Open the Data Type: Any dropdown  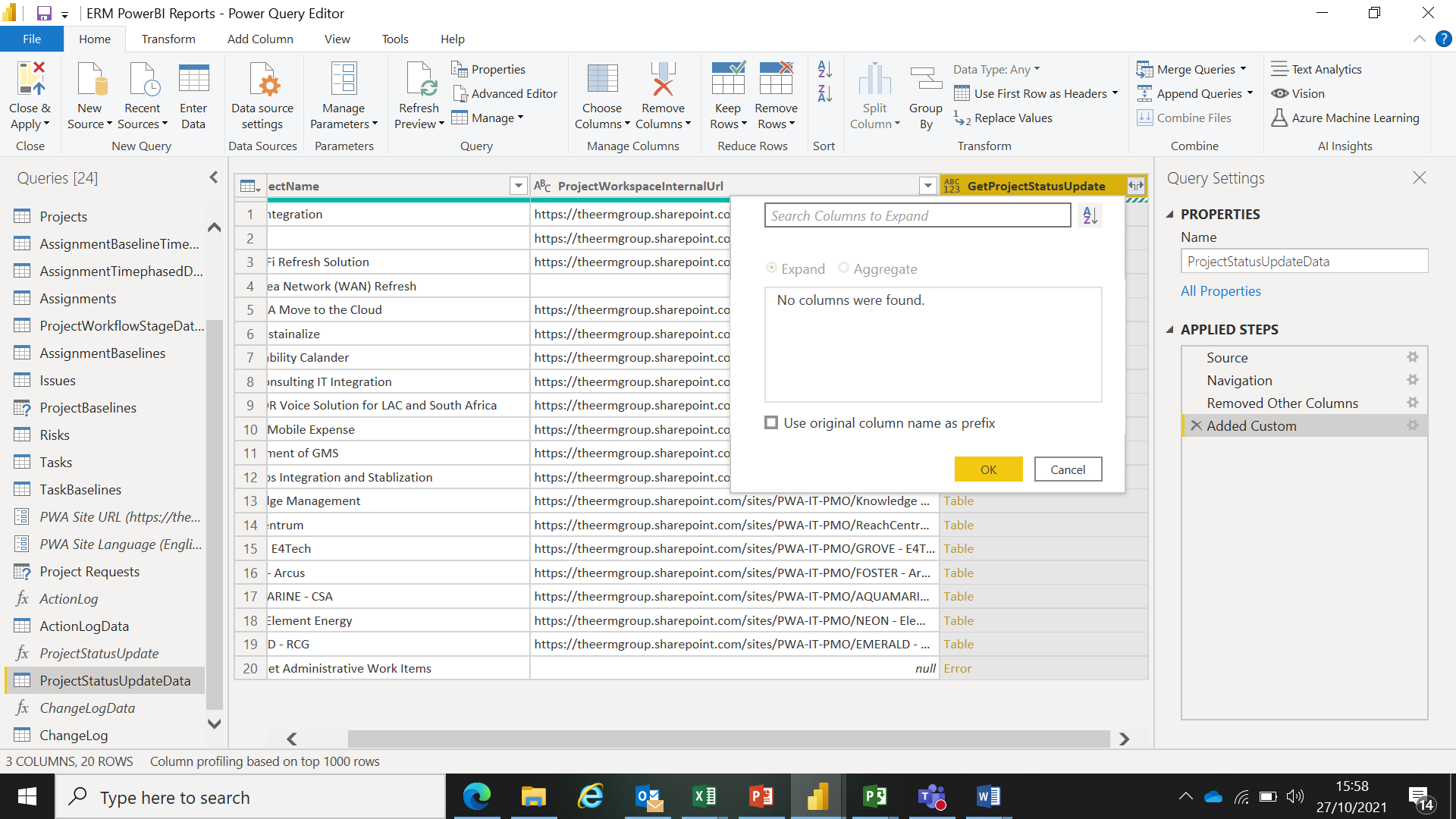pyautogui.click(x=996, y=69)
